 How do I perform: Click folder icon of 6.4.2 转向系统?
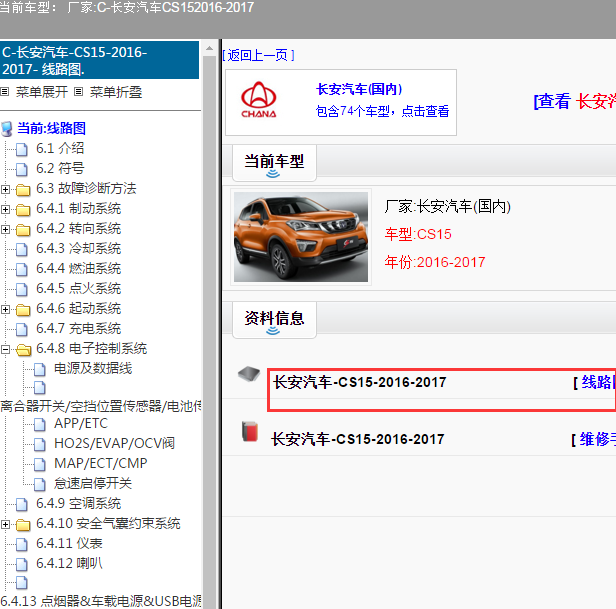pyautogui.click(x=23, y=229)
